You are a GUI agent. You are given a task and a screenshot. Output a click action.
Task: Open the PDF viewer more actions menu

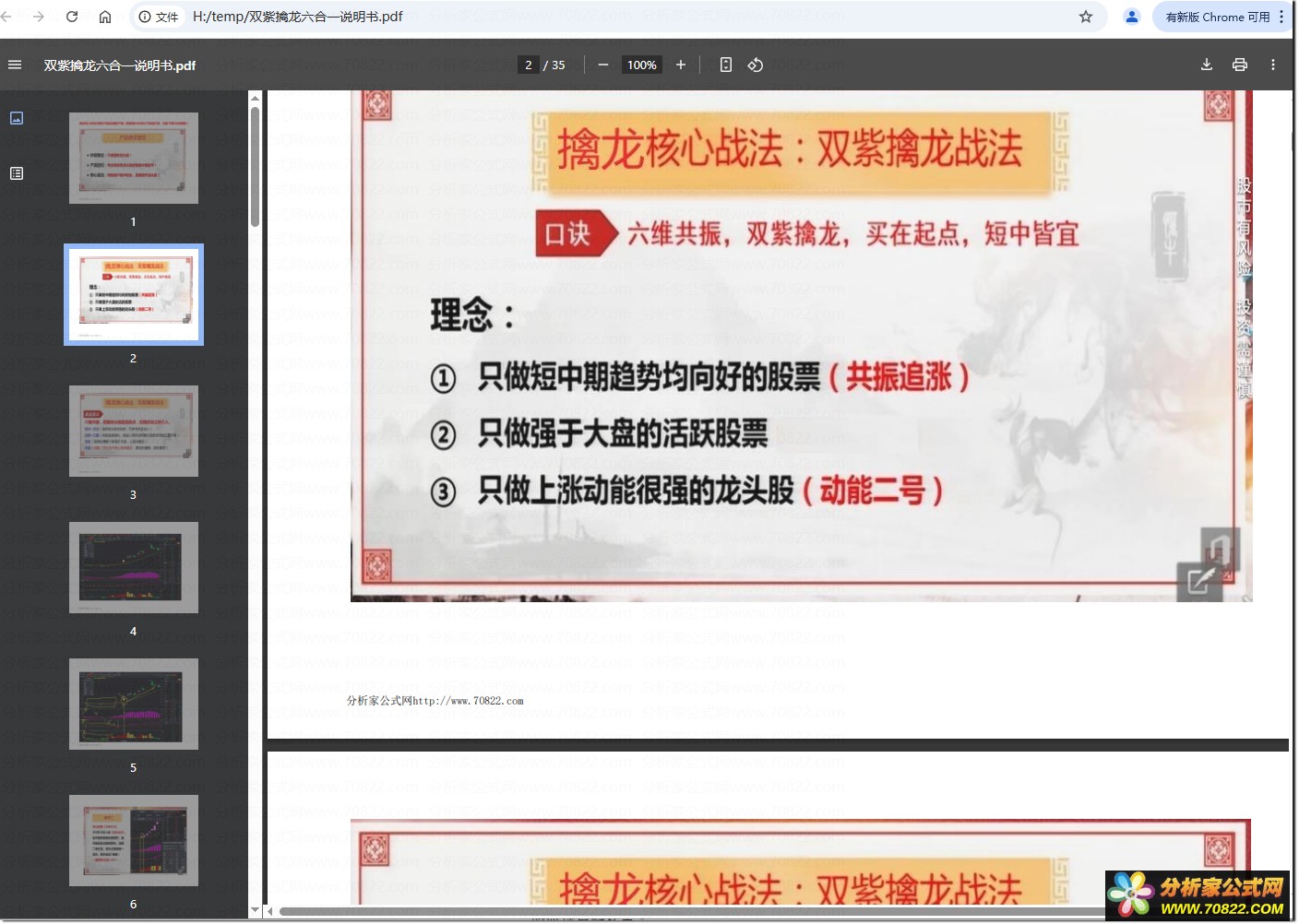(x=1273, y=65)
